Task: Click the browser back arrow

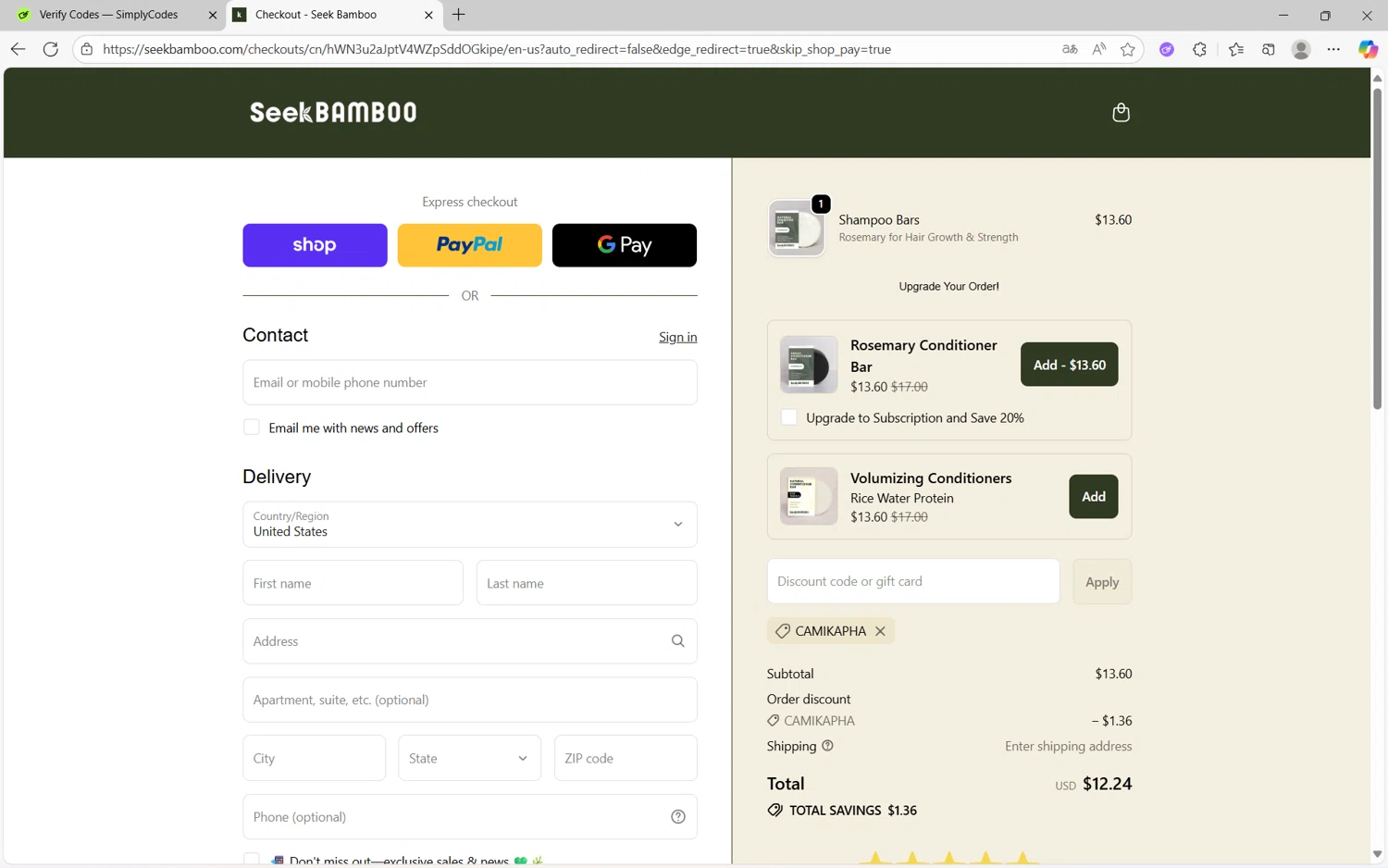Action: point(18,49)
